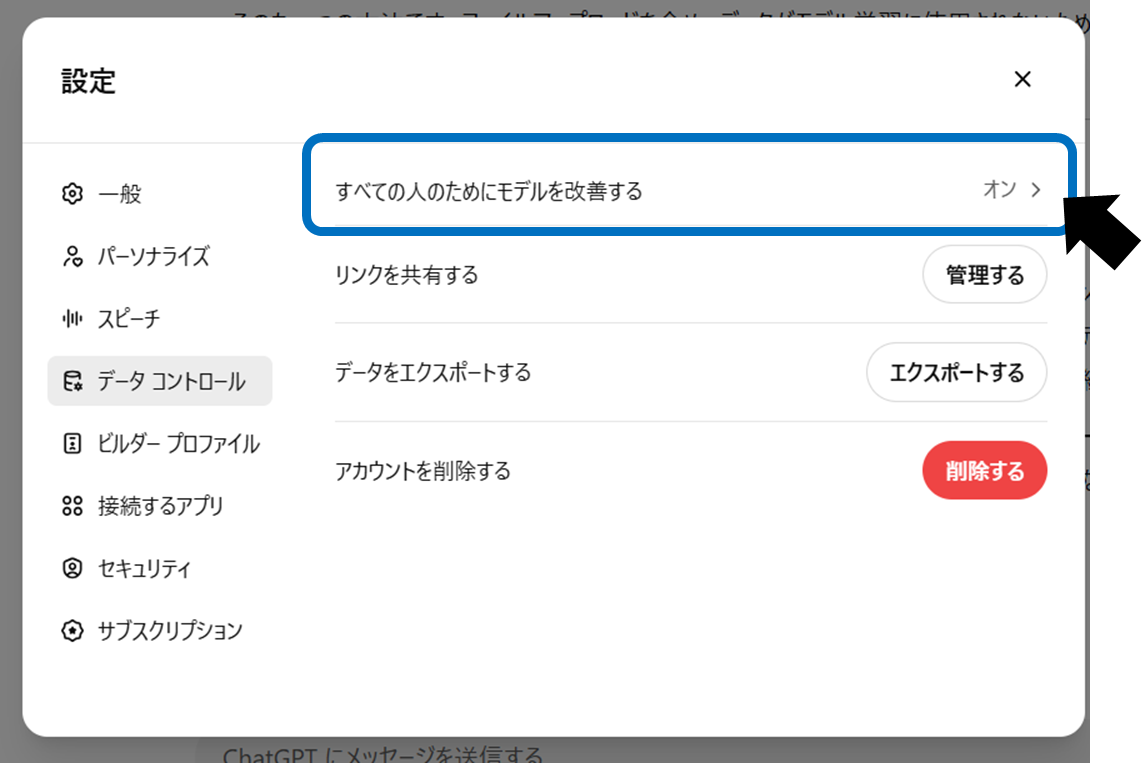Click the person icon beside パーソナライズ

(x=72, y=257)
